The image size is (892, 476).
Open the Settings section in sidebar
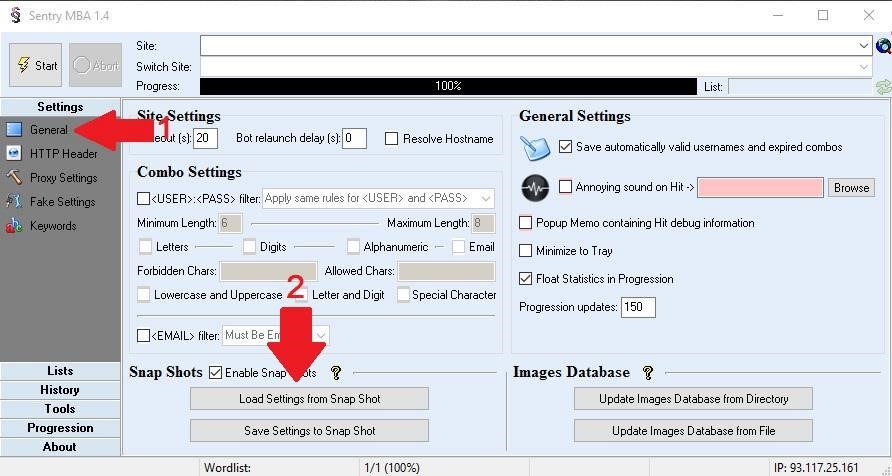pos(60,107)
